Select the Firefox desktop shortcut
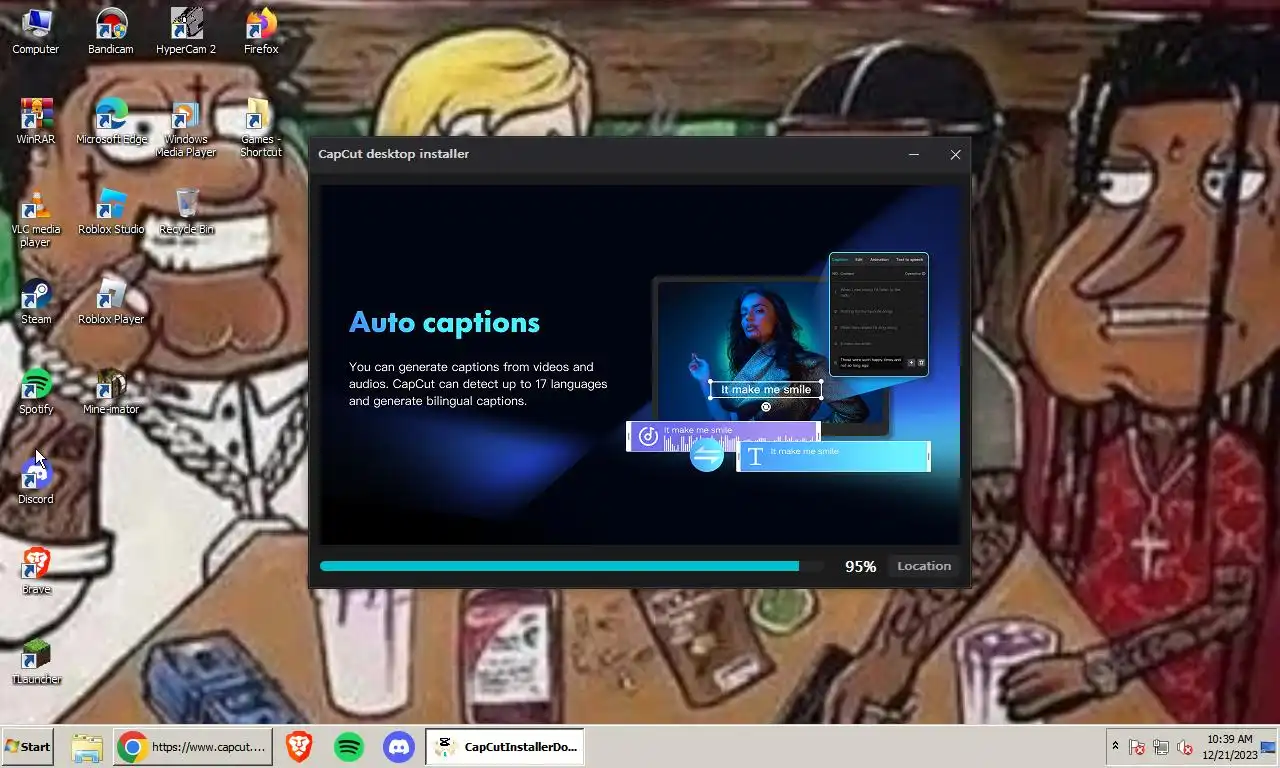Screen dimensions: 1280x768 (x=261, y=31)
